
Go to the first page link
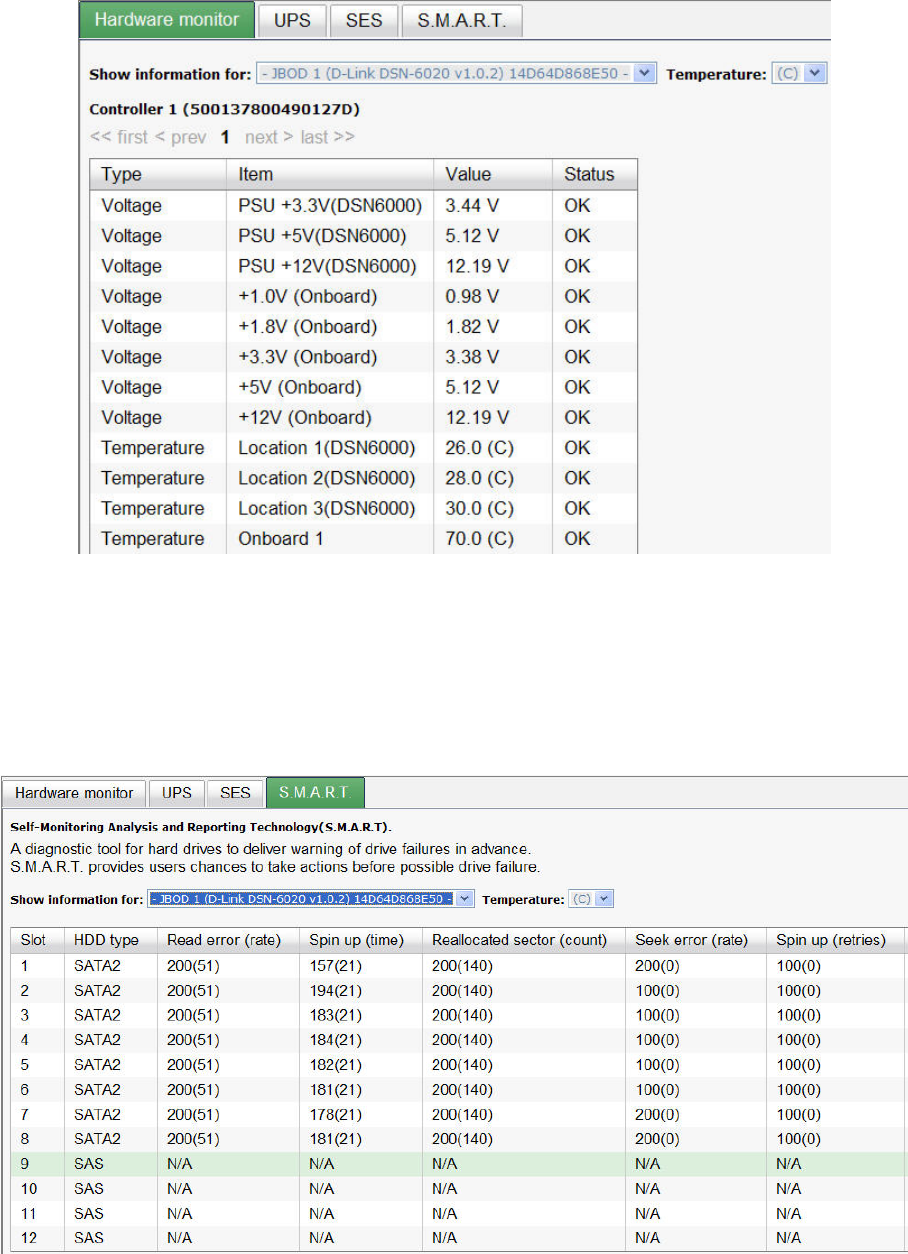click(118, 137)
